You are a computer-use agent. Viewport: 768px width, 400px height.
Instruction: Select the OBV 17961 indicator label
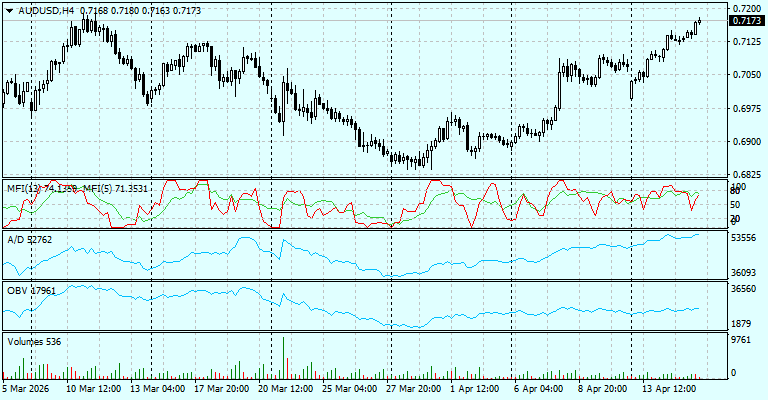click(x=31, y=291)
